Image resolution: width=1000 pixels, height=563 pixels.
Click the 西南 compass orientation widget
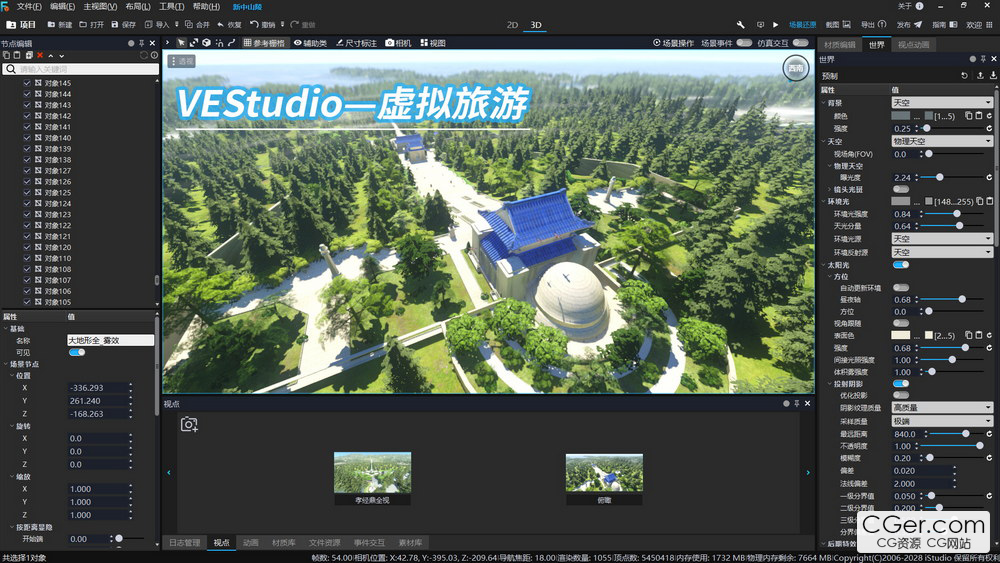point(795,68)
